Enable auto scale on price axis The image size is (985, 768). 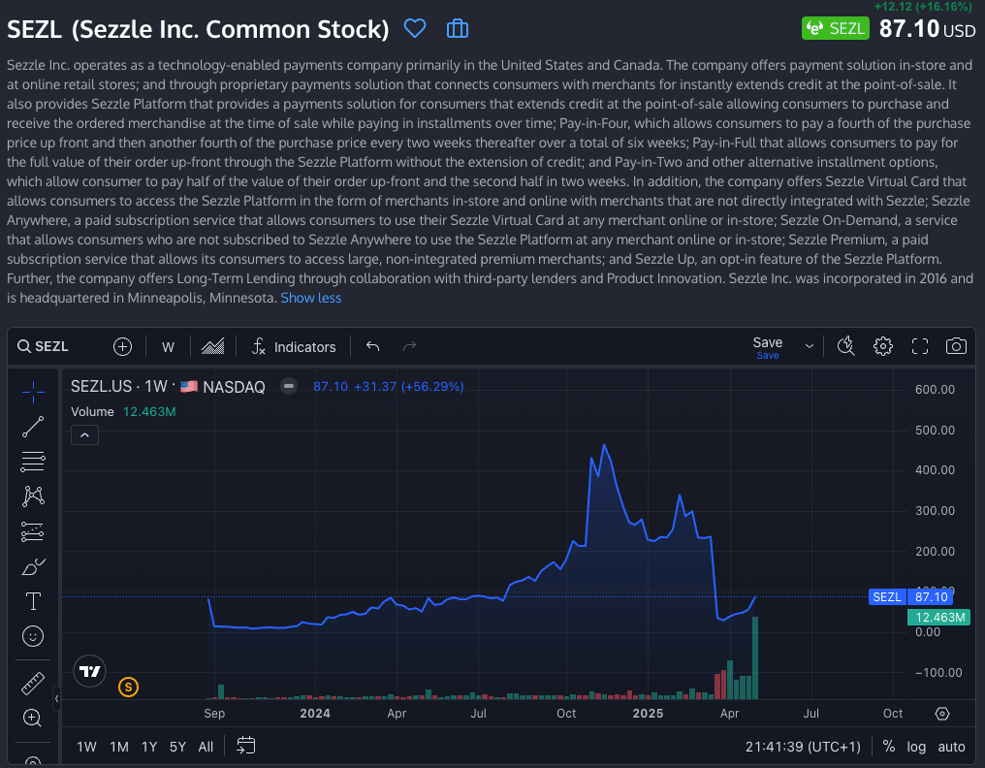coord(951,746)
